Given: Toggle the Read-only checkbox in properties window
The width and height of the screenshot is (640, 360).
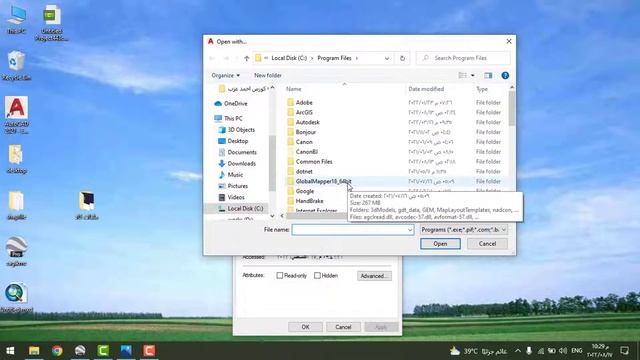Looking at the screenshot, I should tap(280, 276).
